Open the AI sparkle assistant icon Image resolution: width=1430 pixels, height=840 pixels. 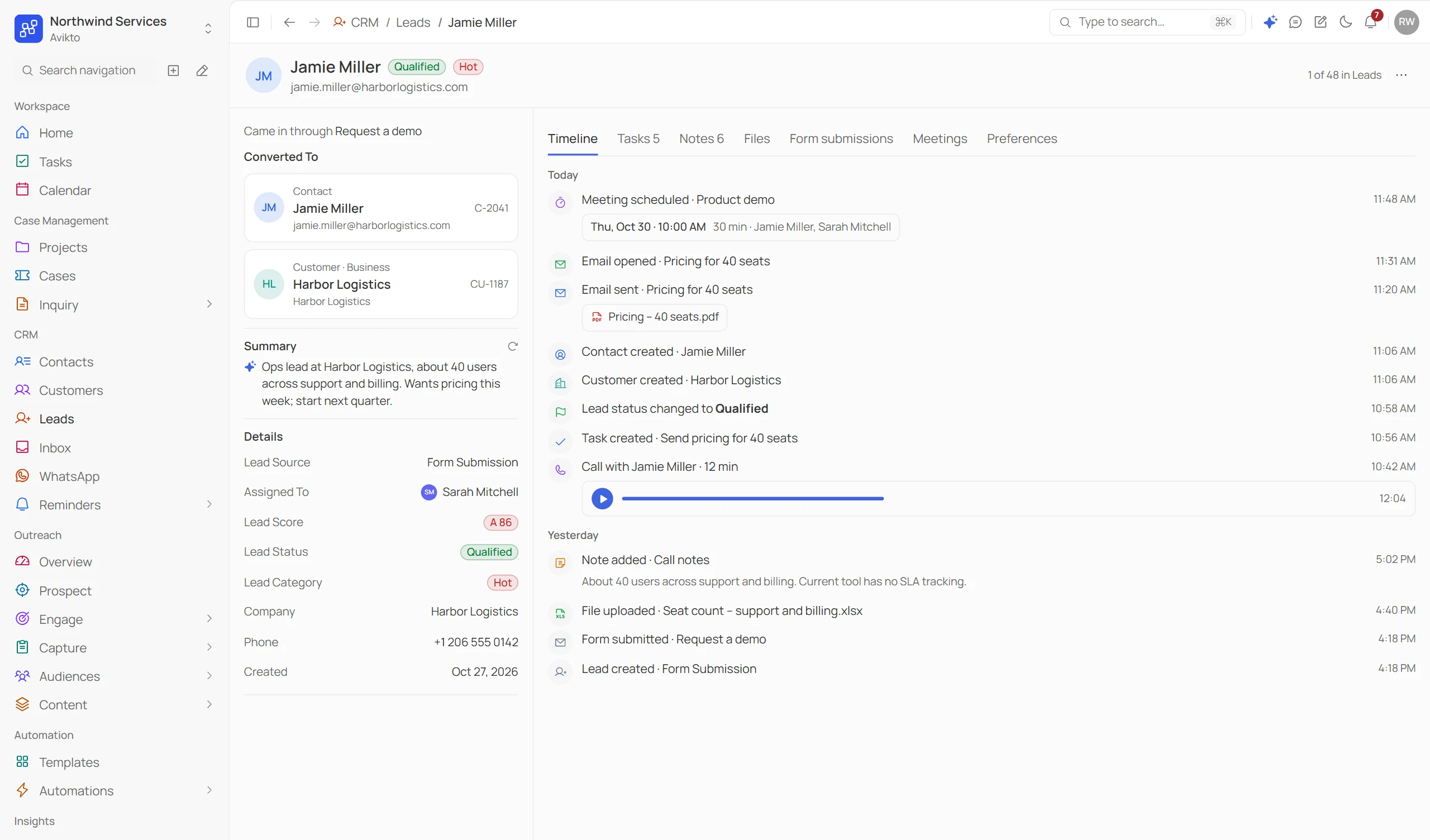(1270, 22)
